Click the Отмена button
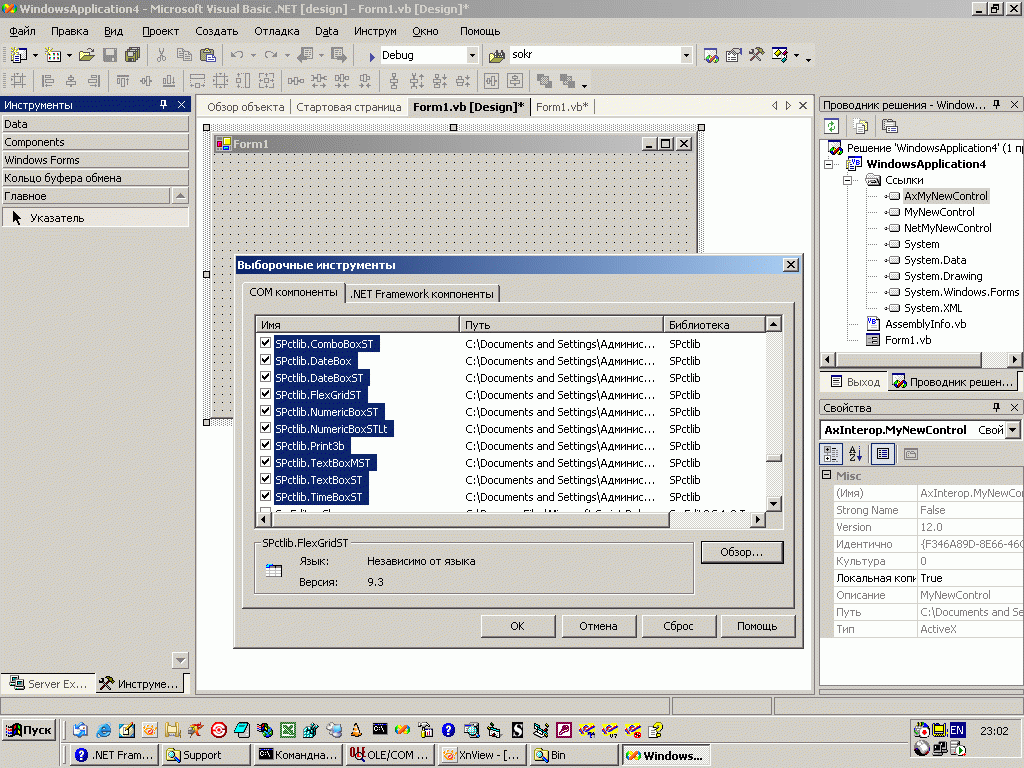1024x768 pixels. [x=598, y=626]
